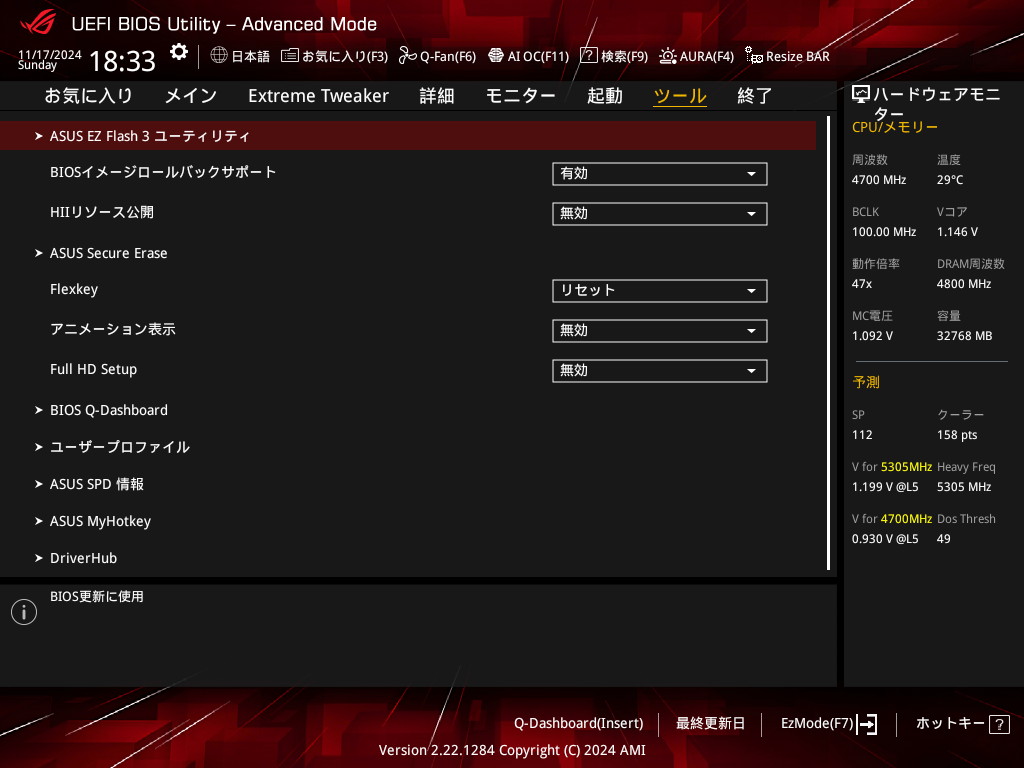Click the 100.00 MHz BCLK value

(884, 232)
